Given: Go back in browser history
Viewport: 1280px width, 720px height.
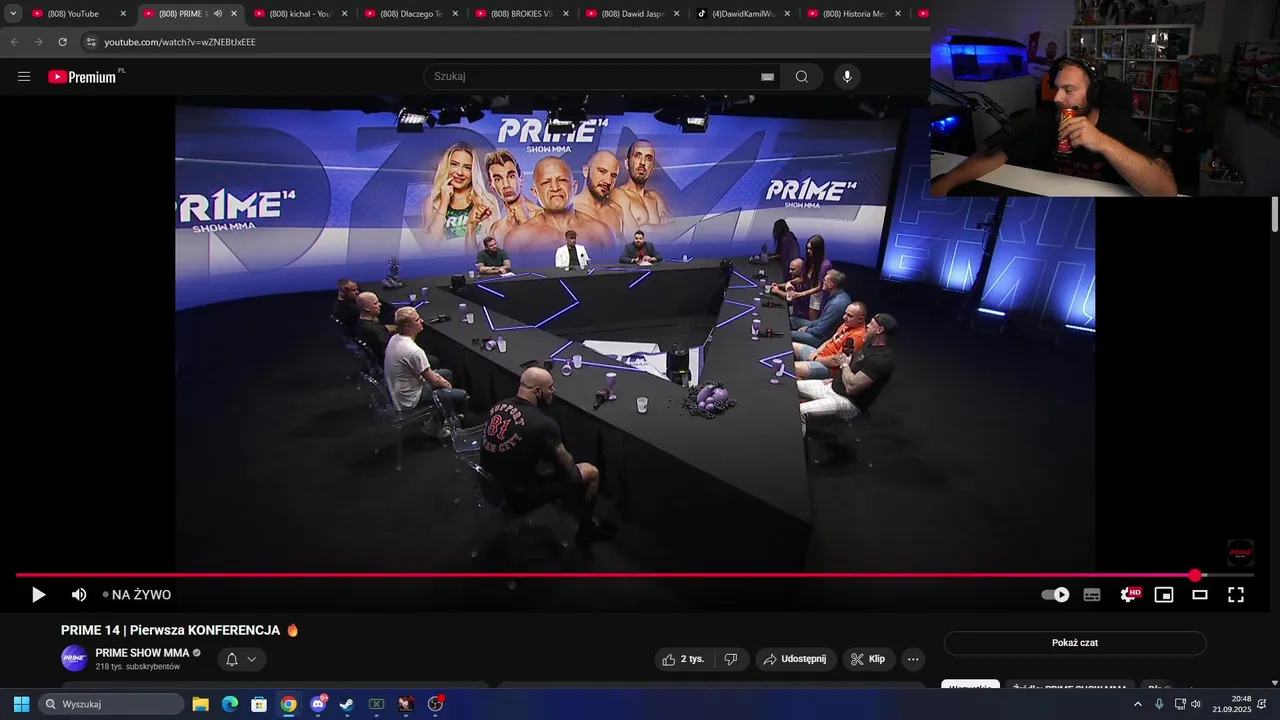Looking at the screenshot, I should [15, 42].
